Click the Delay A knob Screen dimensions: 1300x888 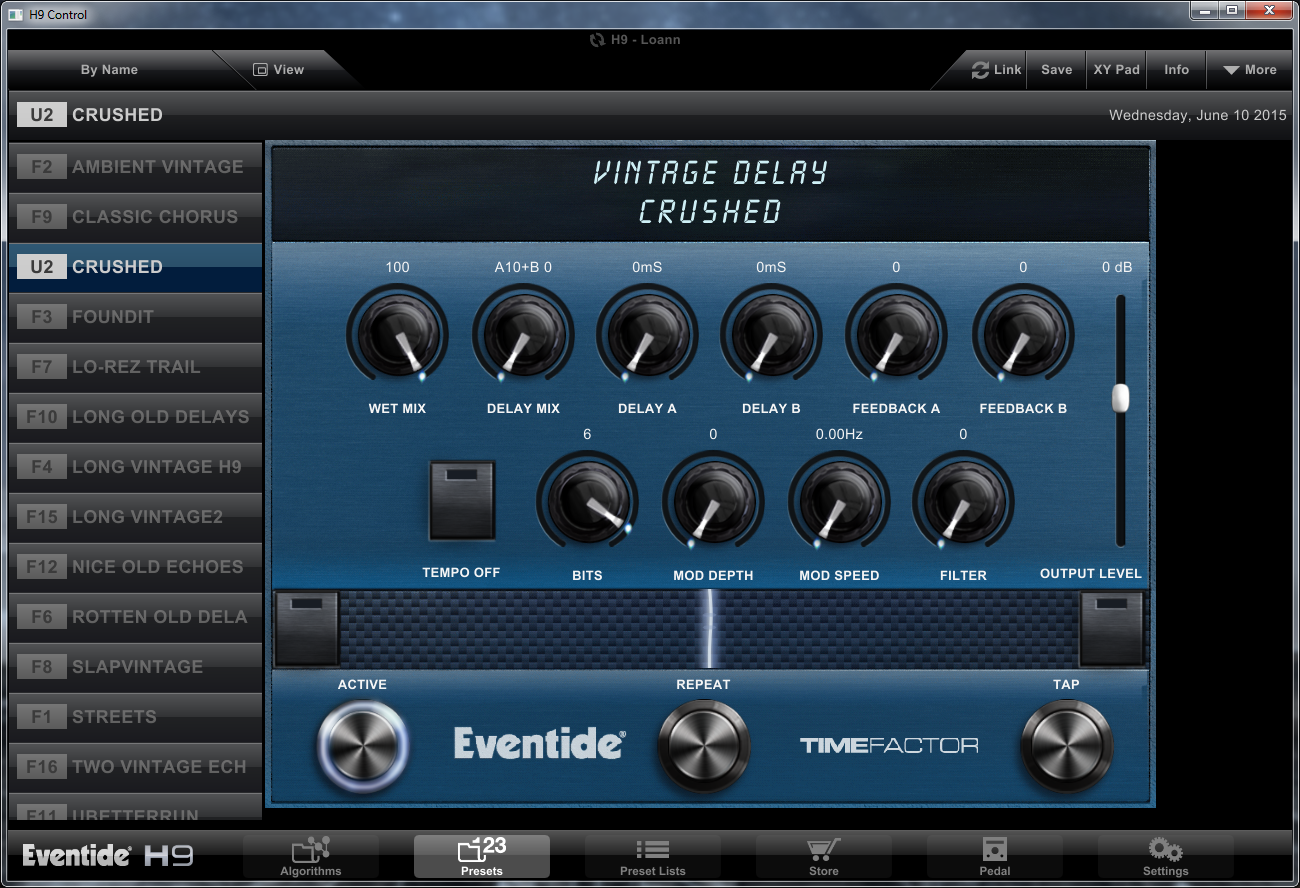point(647,335)
